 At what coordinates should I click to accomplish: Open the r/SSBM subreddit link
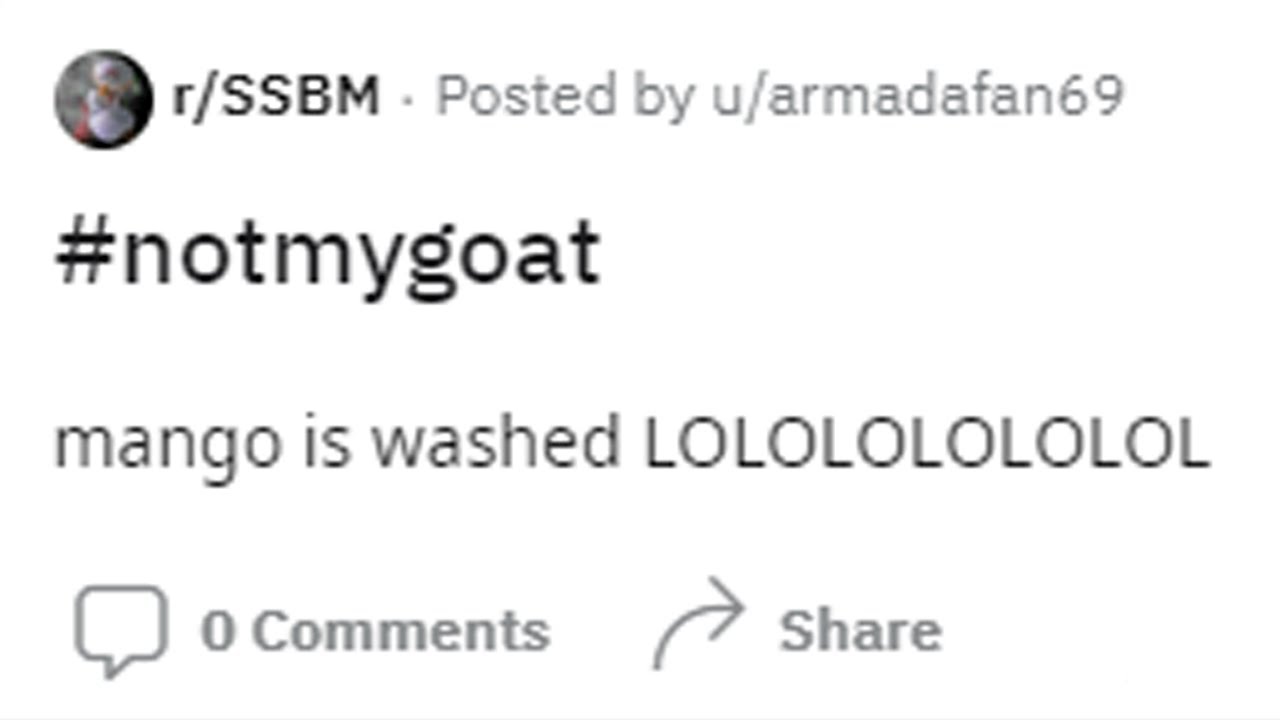pos(275,97)
